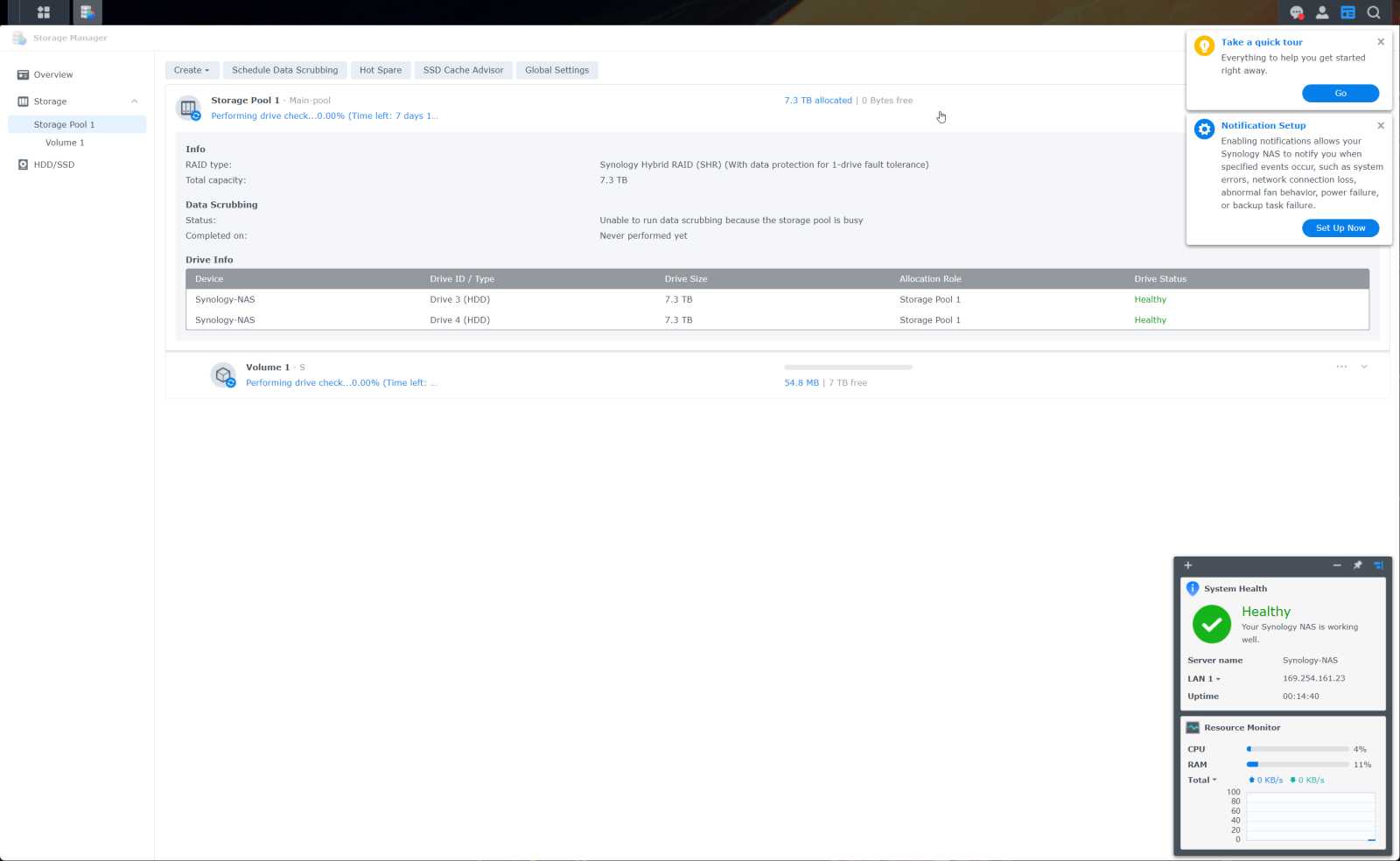Viewport: 1400px width, 861px height.
Task: Open the user account options icon
Action: click(1322, 12)
